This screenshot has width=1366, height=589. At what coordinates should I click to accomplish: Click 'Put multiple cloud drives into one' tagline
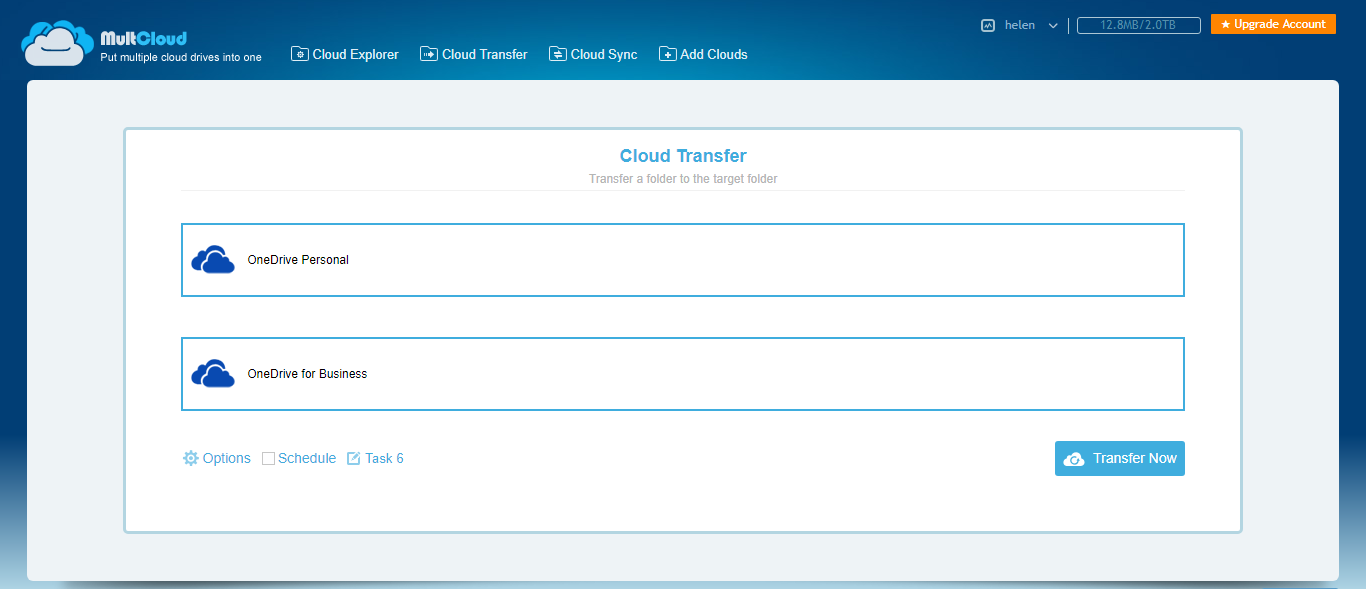point(181,57)
